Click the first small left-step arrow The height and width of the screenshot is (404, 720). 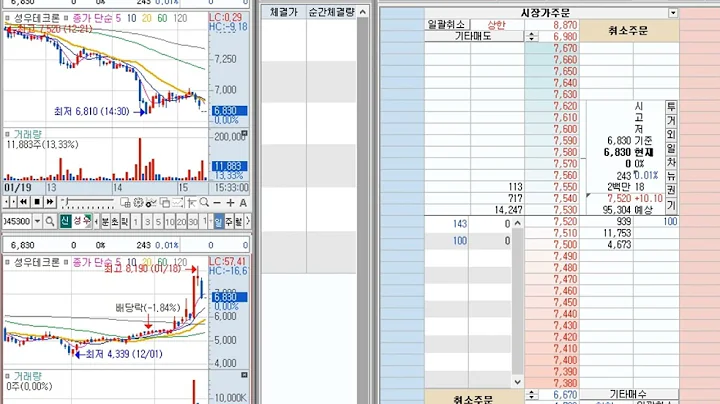tap(6, 202)
